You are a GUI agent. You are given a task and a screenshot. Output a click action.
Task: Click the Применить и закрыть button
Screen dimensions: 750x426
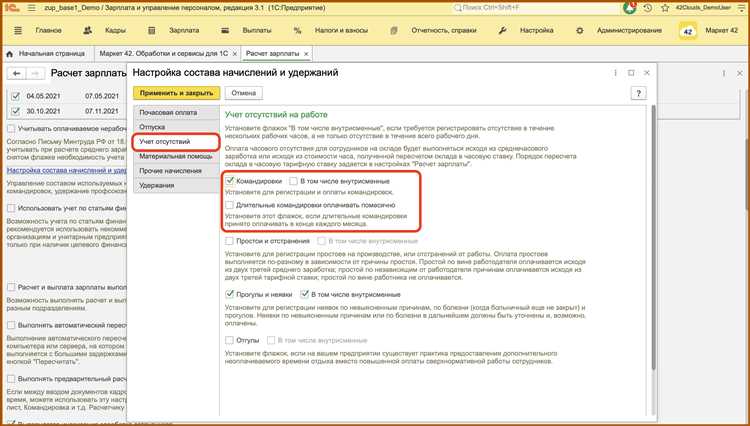coord(175,92)
